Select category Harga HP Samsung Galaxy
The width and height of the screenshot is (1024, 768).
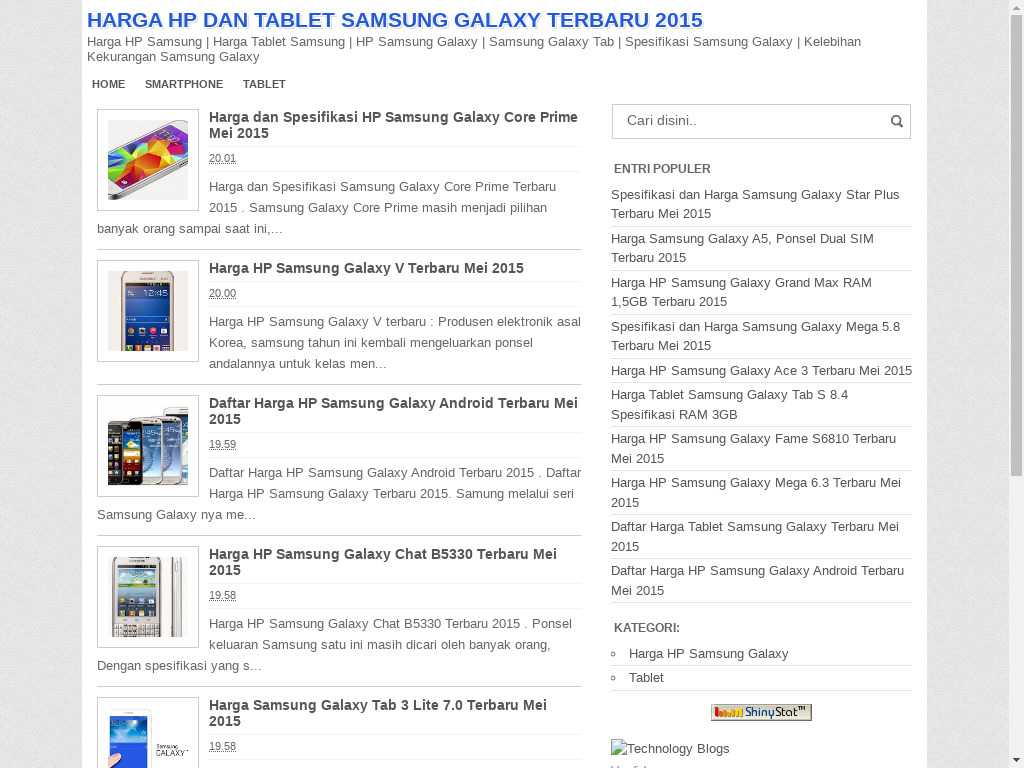pos(708,654)
